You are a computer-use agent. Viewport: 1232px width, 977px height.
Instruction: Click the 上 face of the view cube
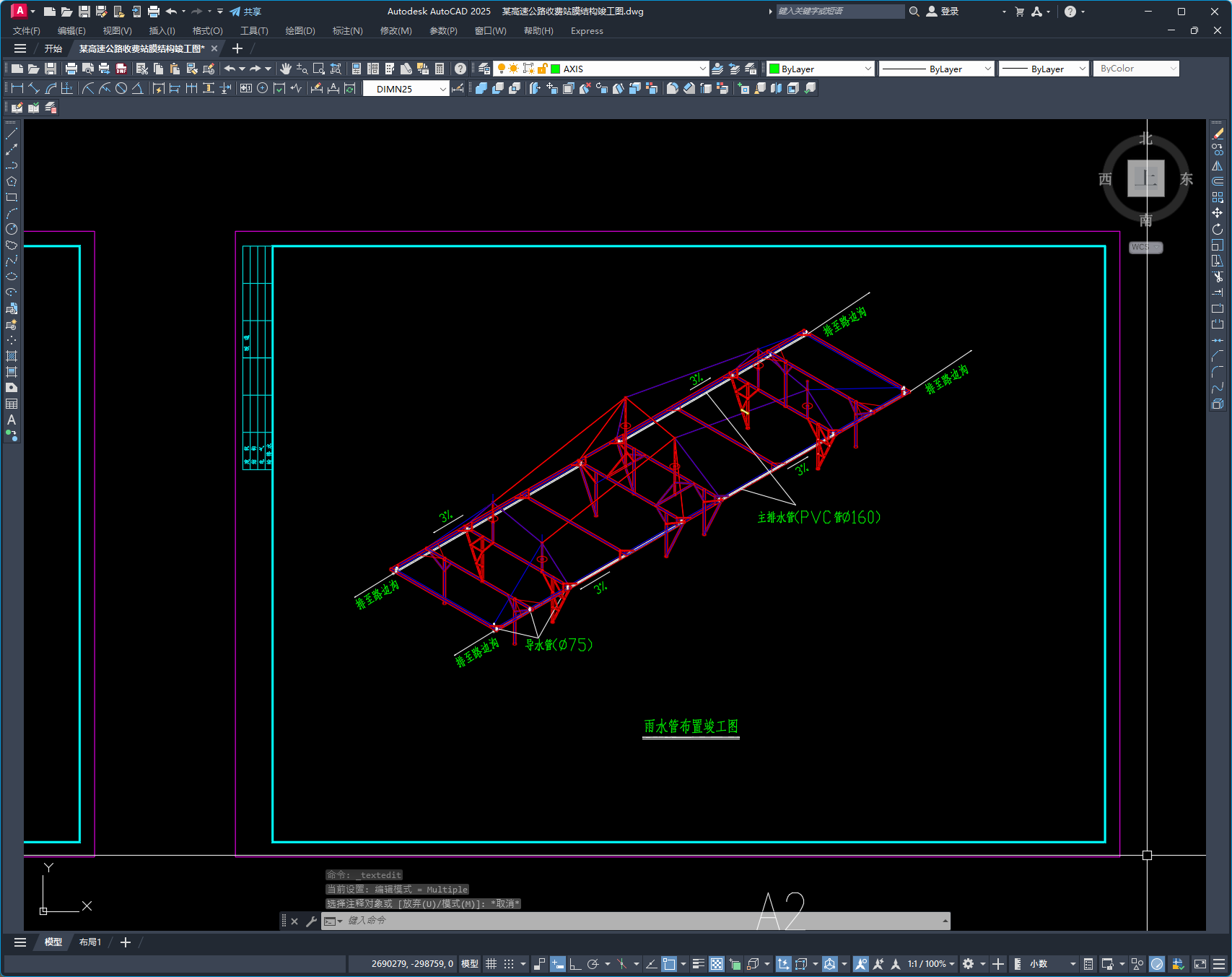point(1146,178)
